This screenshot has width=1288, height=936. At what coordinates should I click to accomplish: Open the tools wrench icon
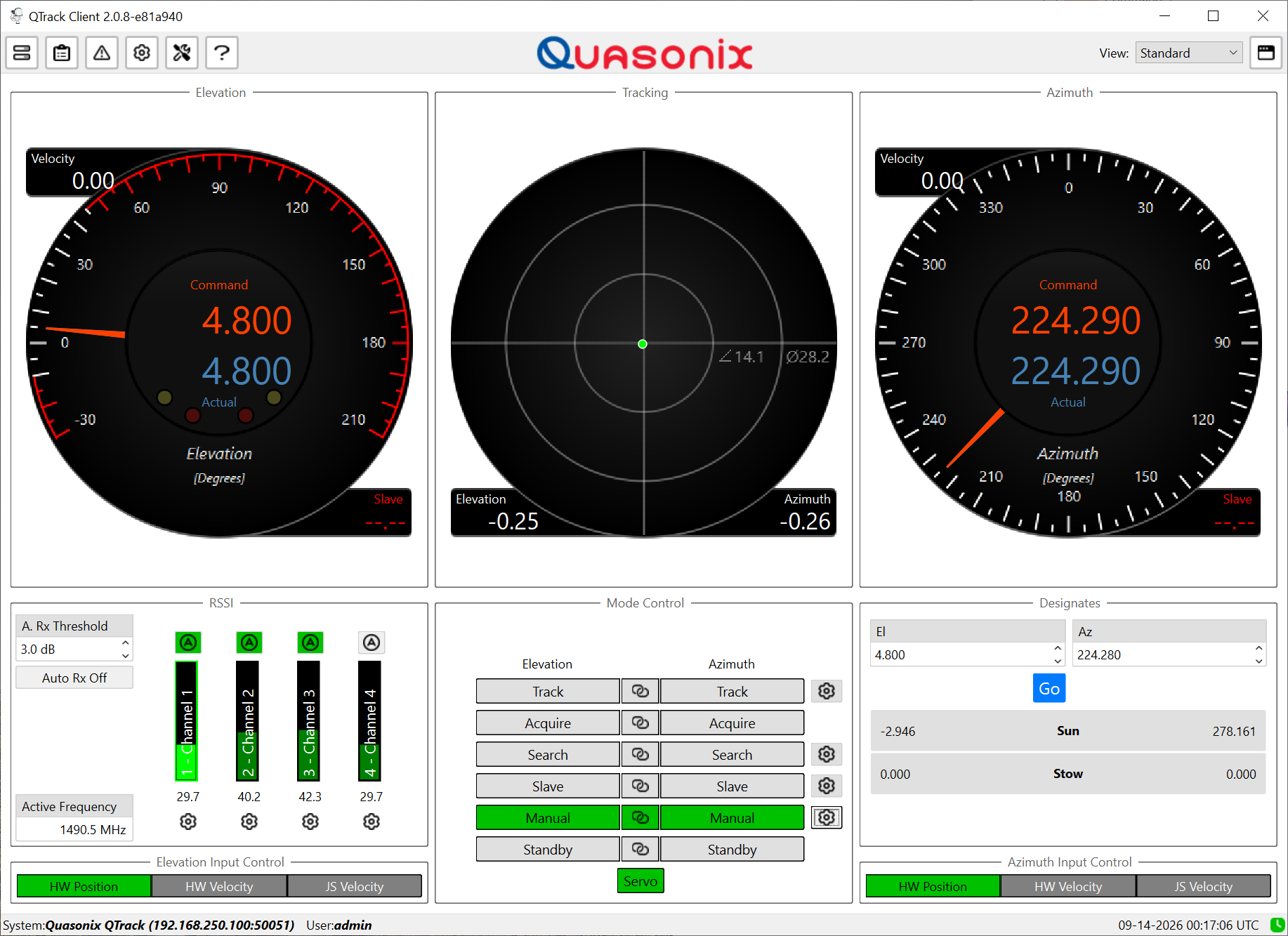[182, 53]
